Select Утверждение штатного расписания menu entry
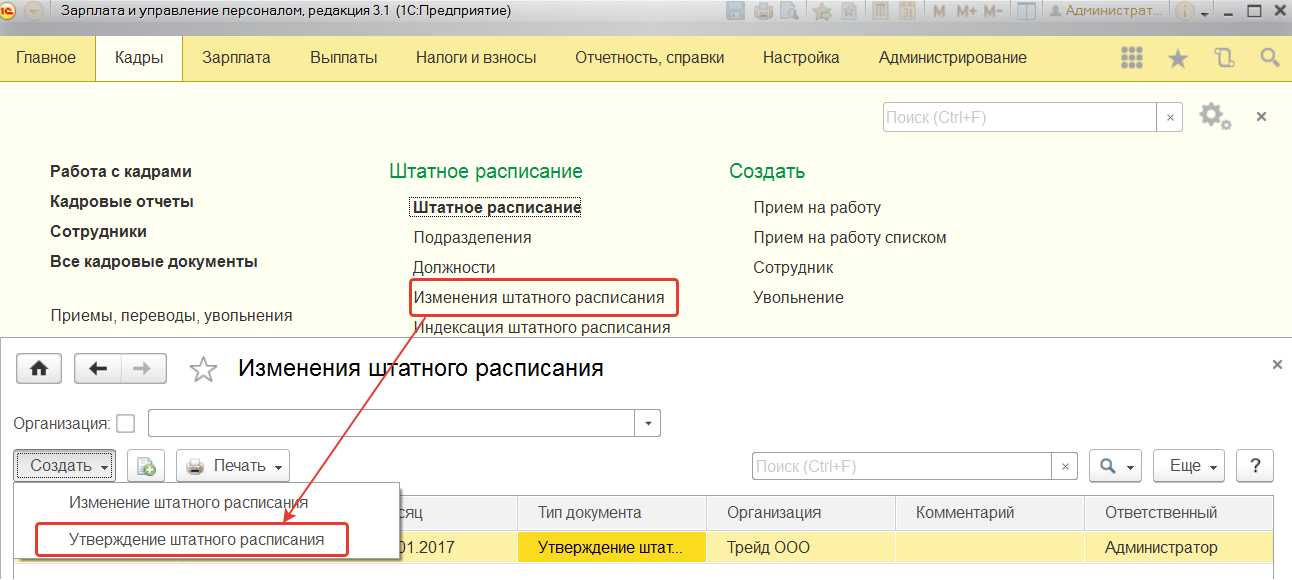 [x=196, y=539]
